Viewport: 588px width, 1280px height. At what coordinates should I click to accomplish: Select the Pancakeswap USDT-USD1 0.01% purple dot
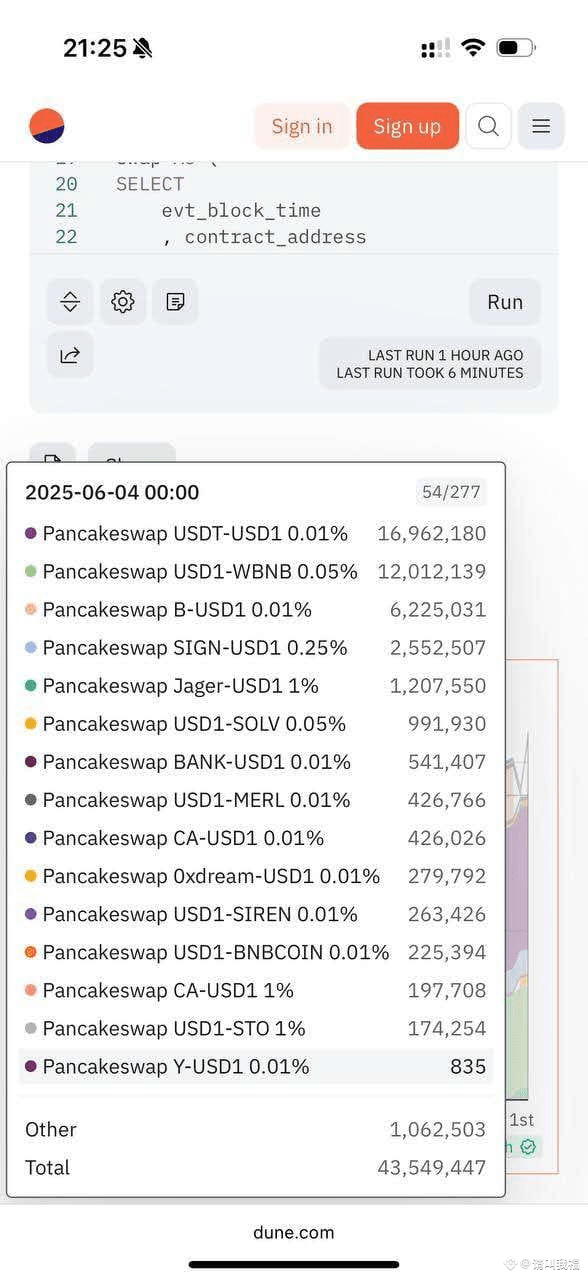click(x=31, y=534)
